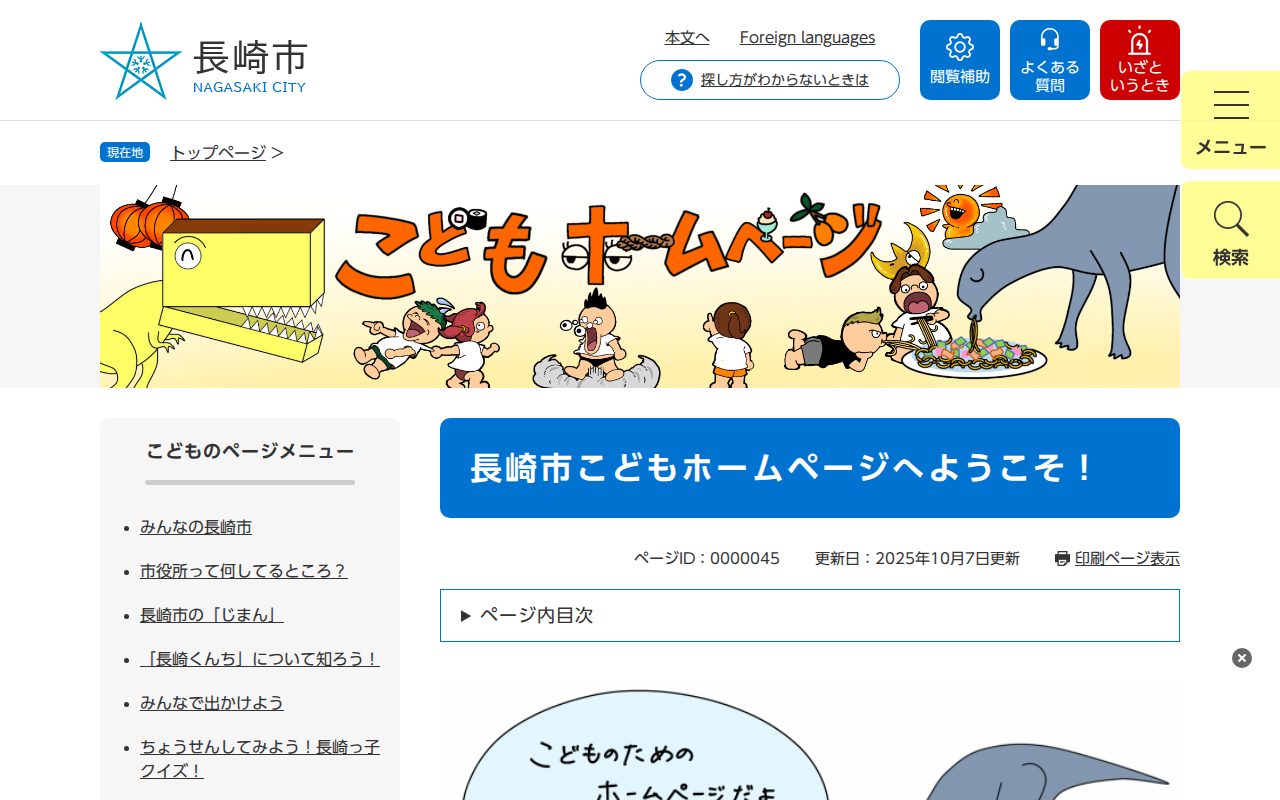Viewport: 1280px width, 800px height.
Task: Click the 長崎市こどもホームページへようこそ！ heading
Action: click(x=810, y=468)
